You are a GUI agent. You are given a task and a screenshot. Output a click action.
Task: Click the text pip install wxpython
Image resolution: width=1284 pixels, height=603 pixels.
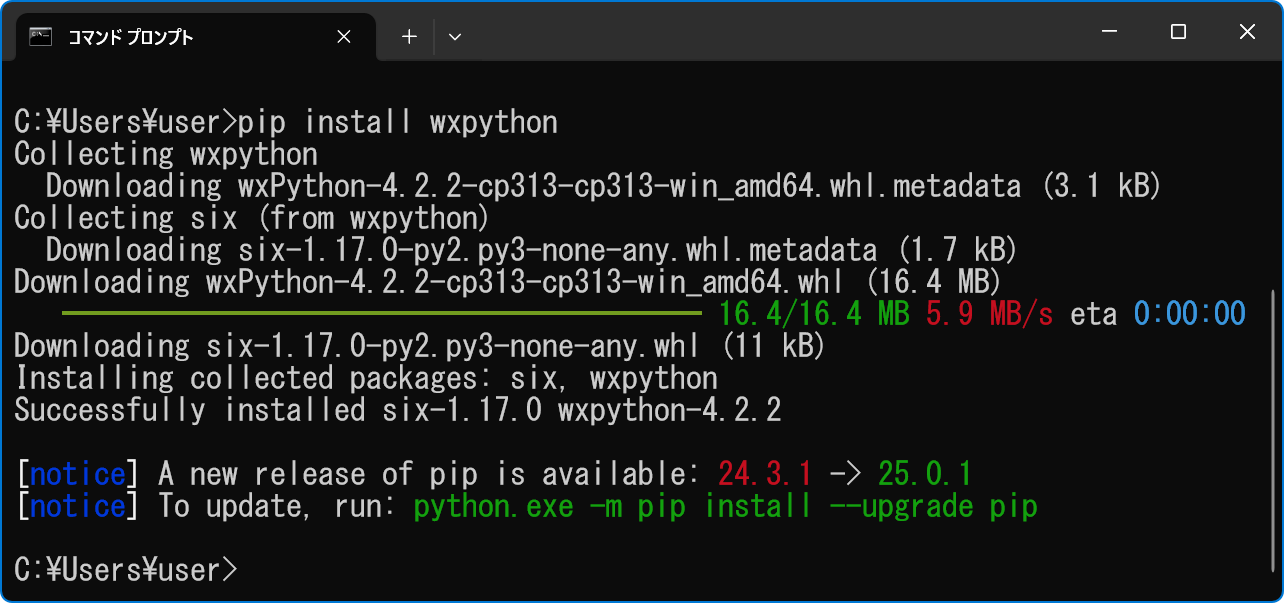tap(400, 121)
